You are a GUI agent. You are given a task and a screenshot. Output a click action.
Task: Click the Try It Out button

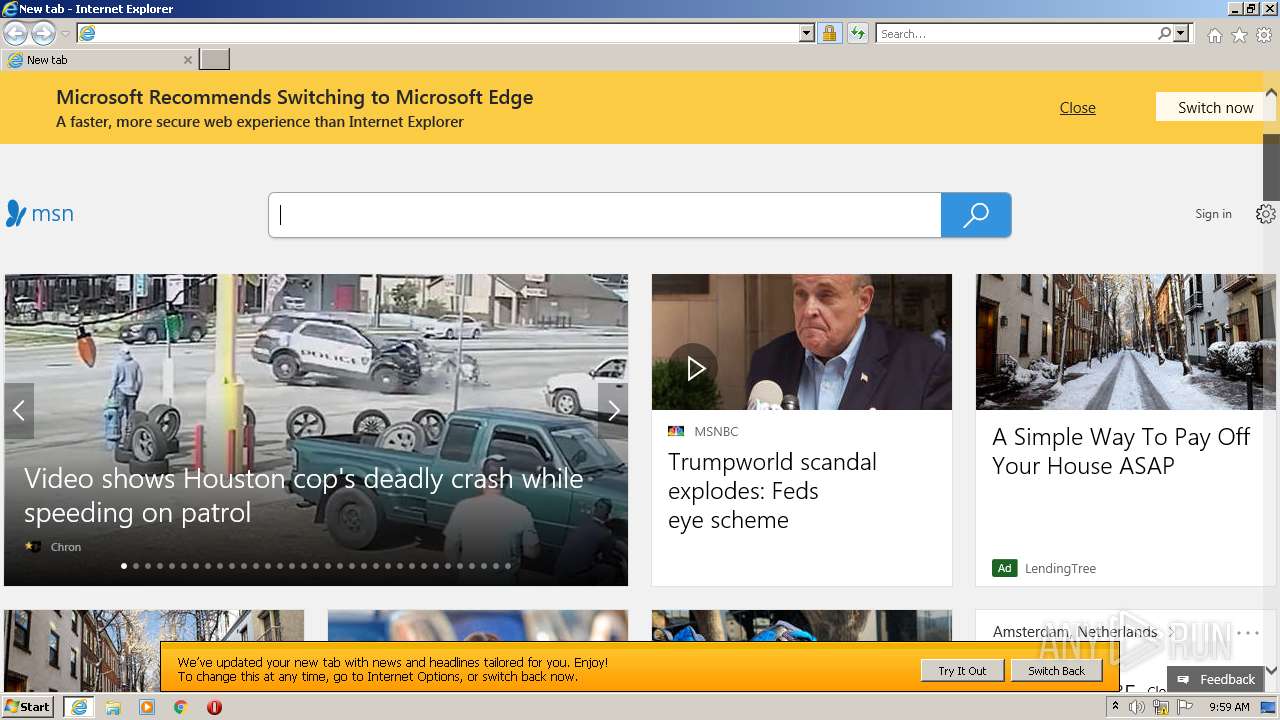962,671
